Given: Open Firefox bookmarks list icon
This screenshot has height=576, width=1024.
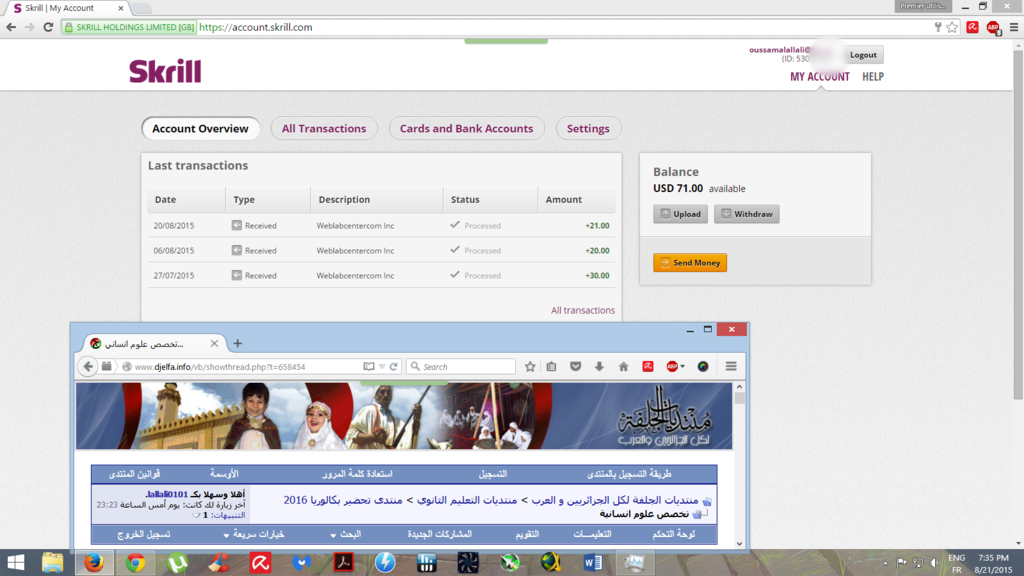Looking at the screenshot, I should click(552, 366).
